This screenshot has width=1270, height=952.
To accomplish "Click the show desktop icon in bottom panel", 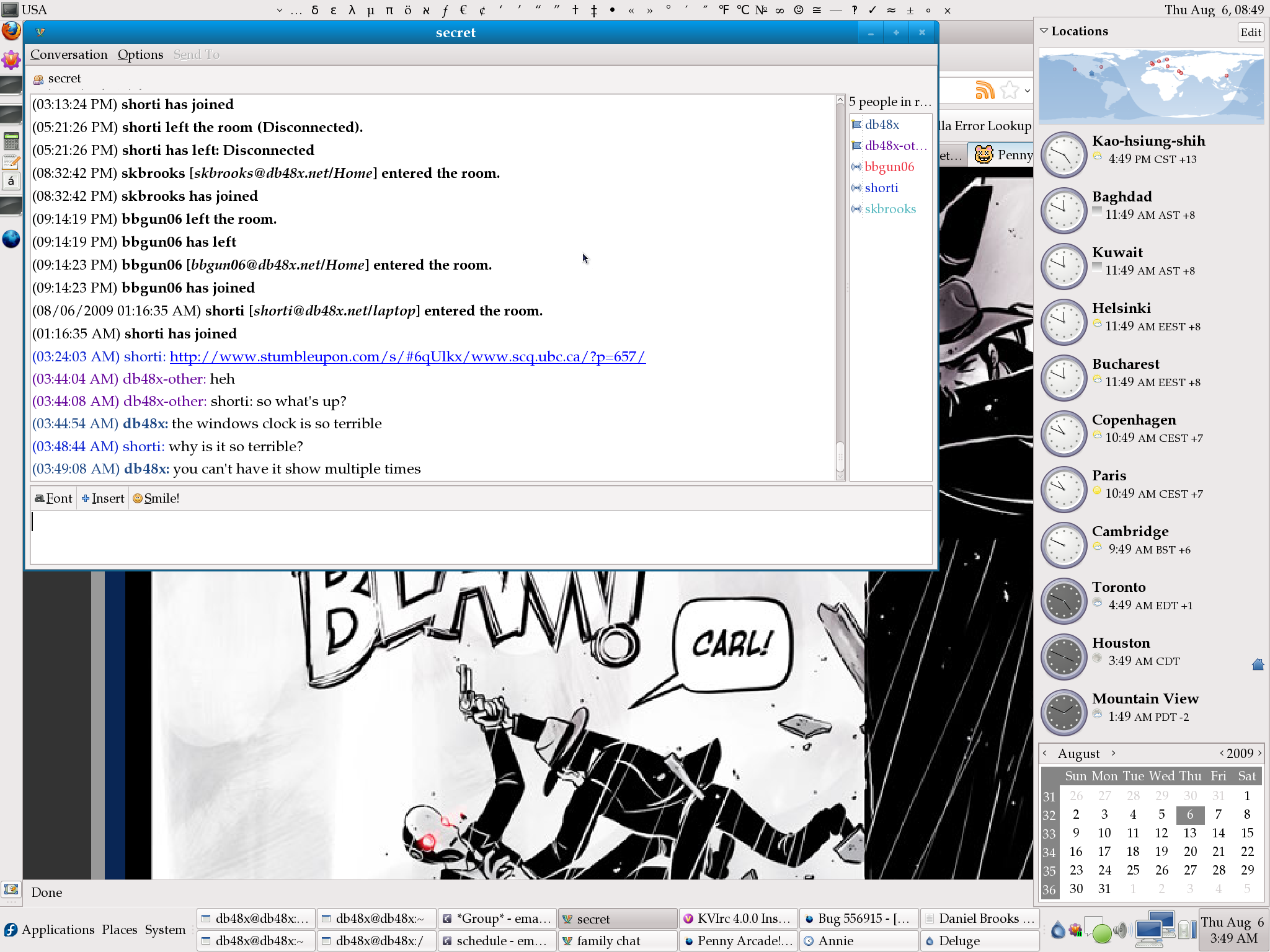I will (x=11, y=890).
